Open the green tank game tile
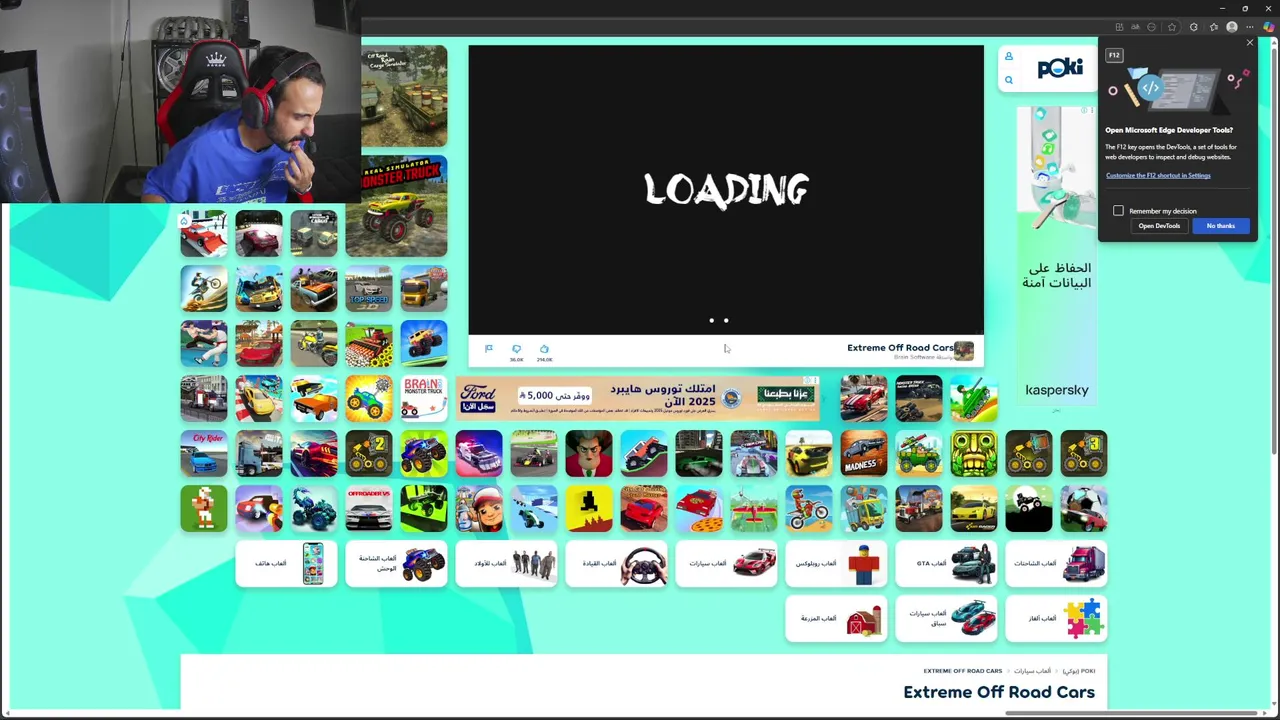 click(974, 398)
